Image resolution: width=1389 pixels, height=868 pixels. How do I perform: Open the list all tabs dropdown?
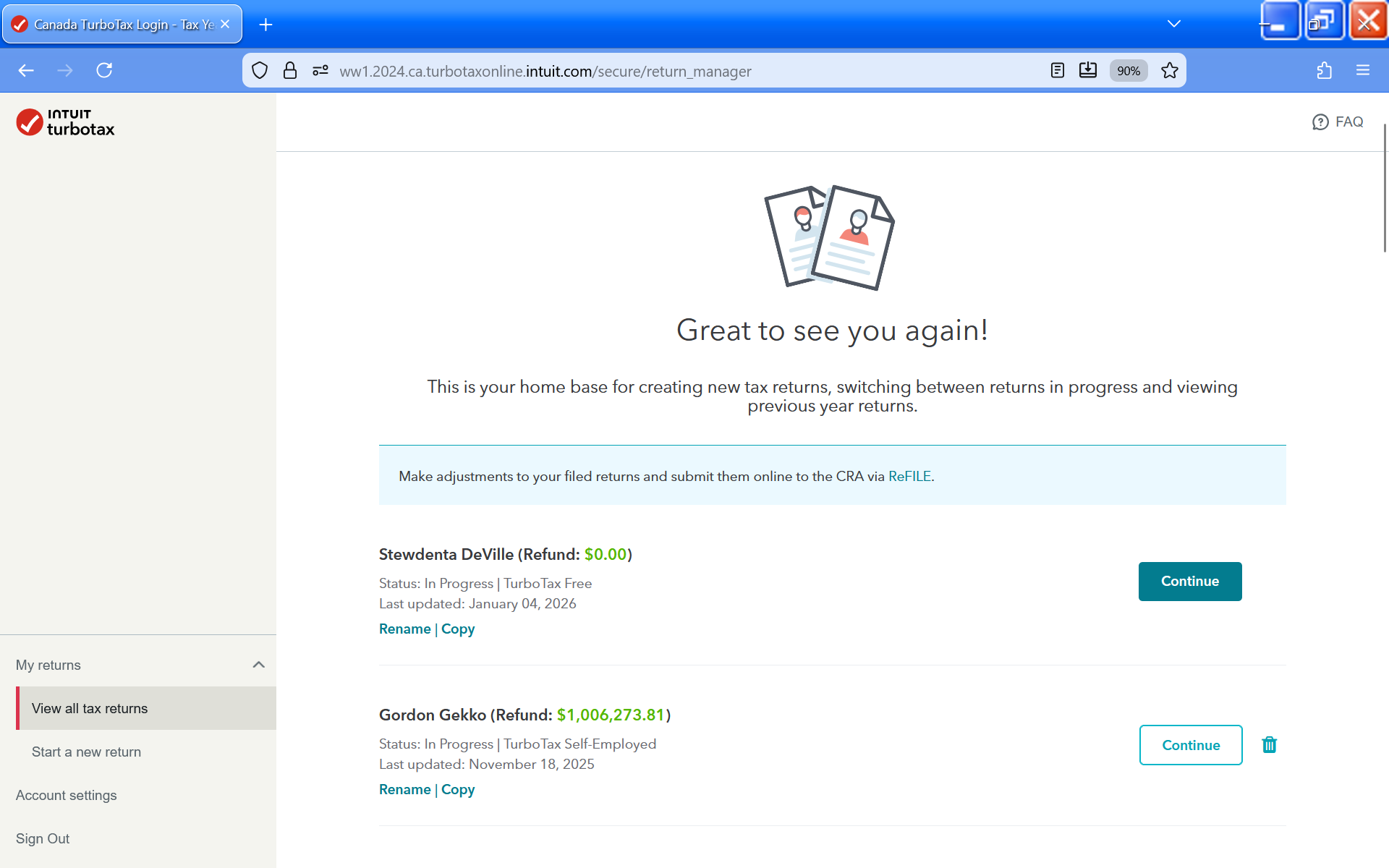[1173, 24]
